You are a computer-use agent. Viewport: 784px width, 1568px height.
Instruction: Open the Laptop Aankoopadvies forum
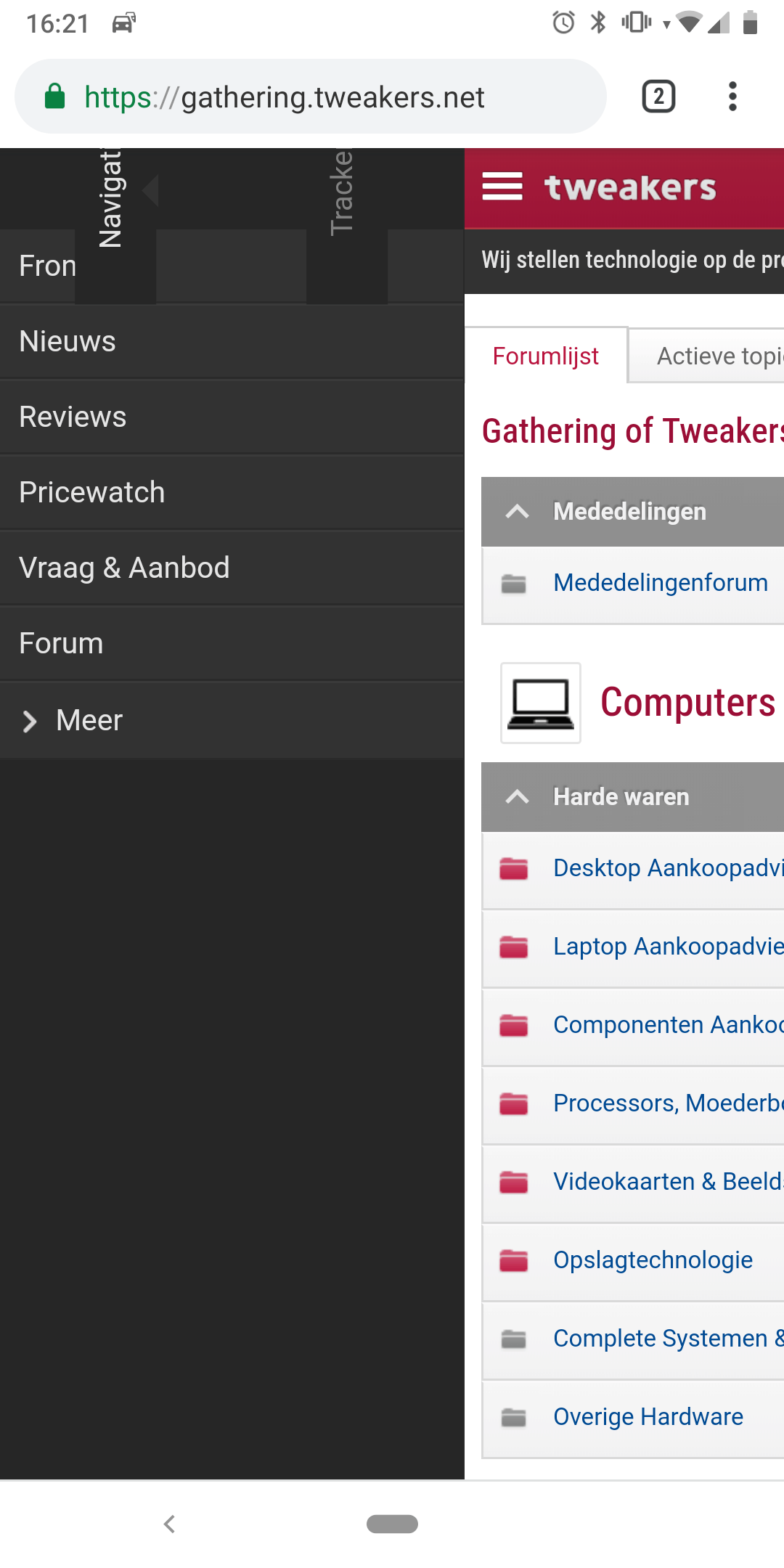668,947
